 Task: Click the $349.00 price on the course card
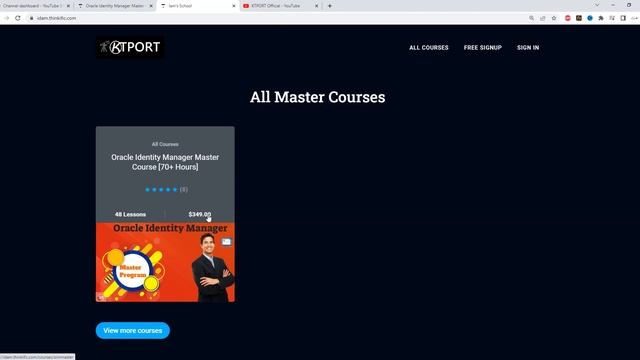click(x=200, y=214)
